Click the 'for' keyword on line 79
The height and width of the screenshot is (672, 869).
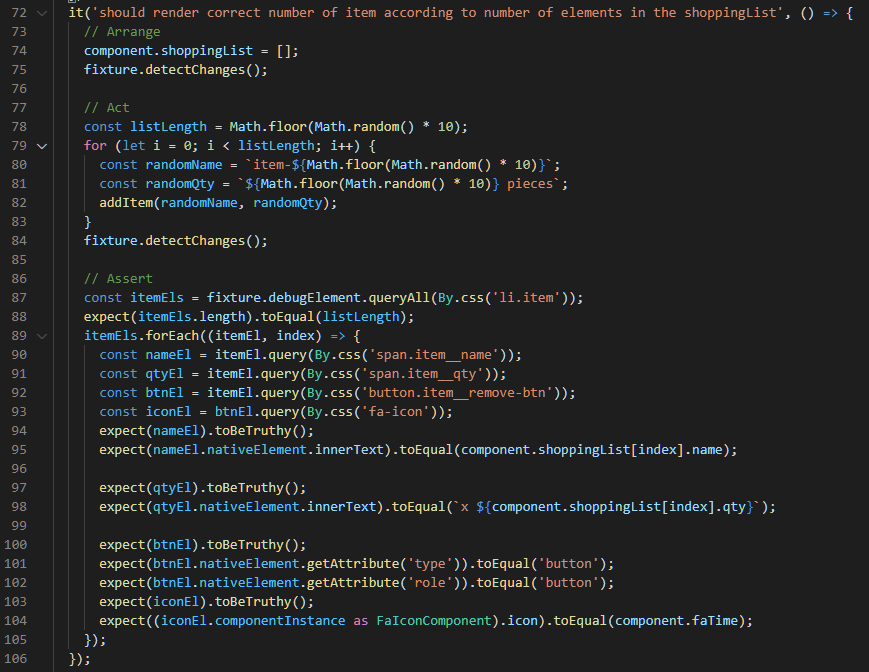click(x=95, y=146)
